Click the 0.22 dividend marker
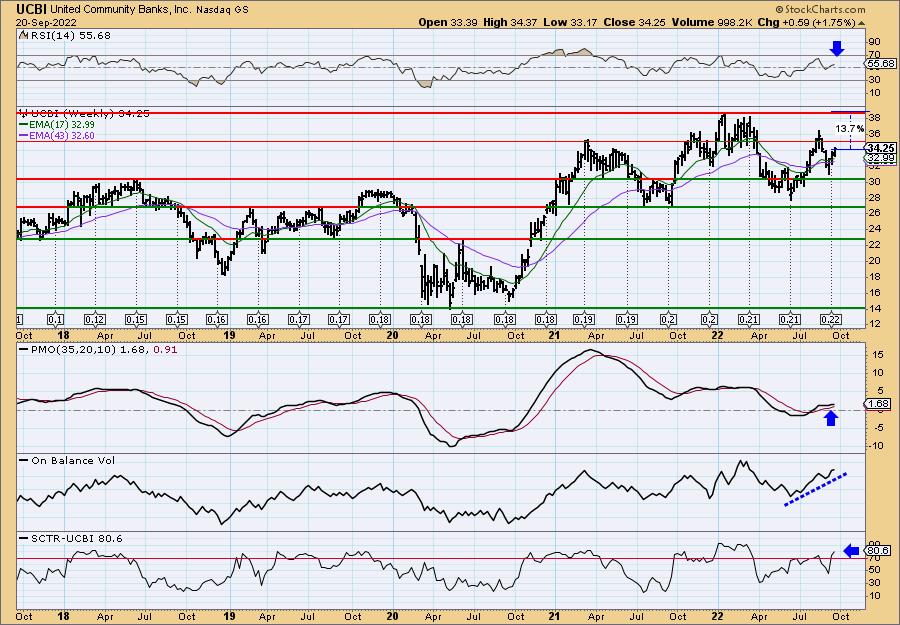Screen dimensions: 900x625 point(832,320)
